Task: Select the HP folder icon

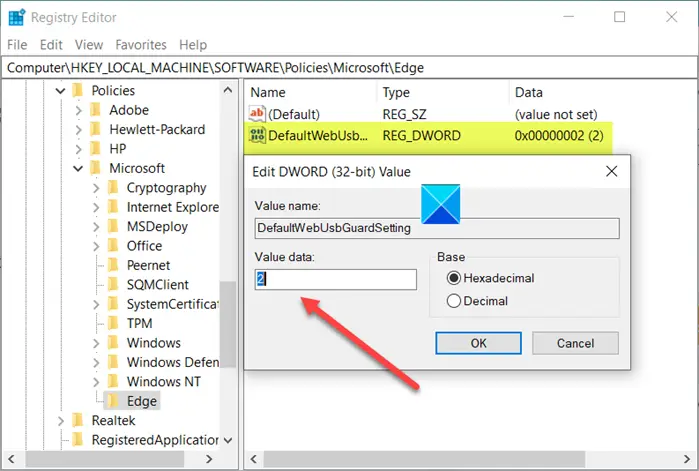Action: click(x=95, y=148)
